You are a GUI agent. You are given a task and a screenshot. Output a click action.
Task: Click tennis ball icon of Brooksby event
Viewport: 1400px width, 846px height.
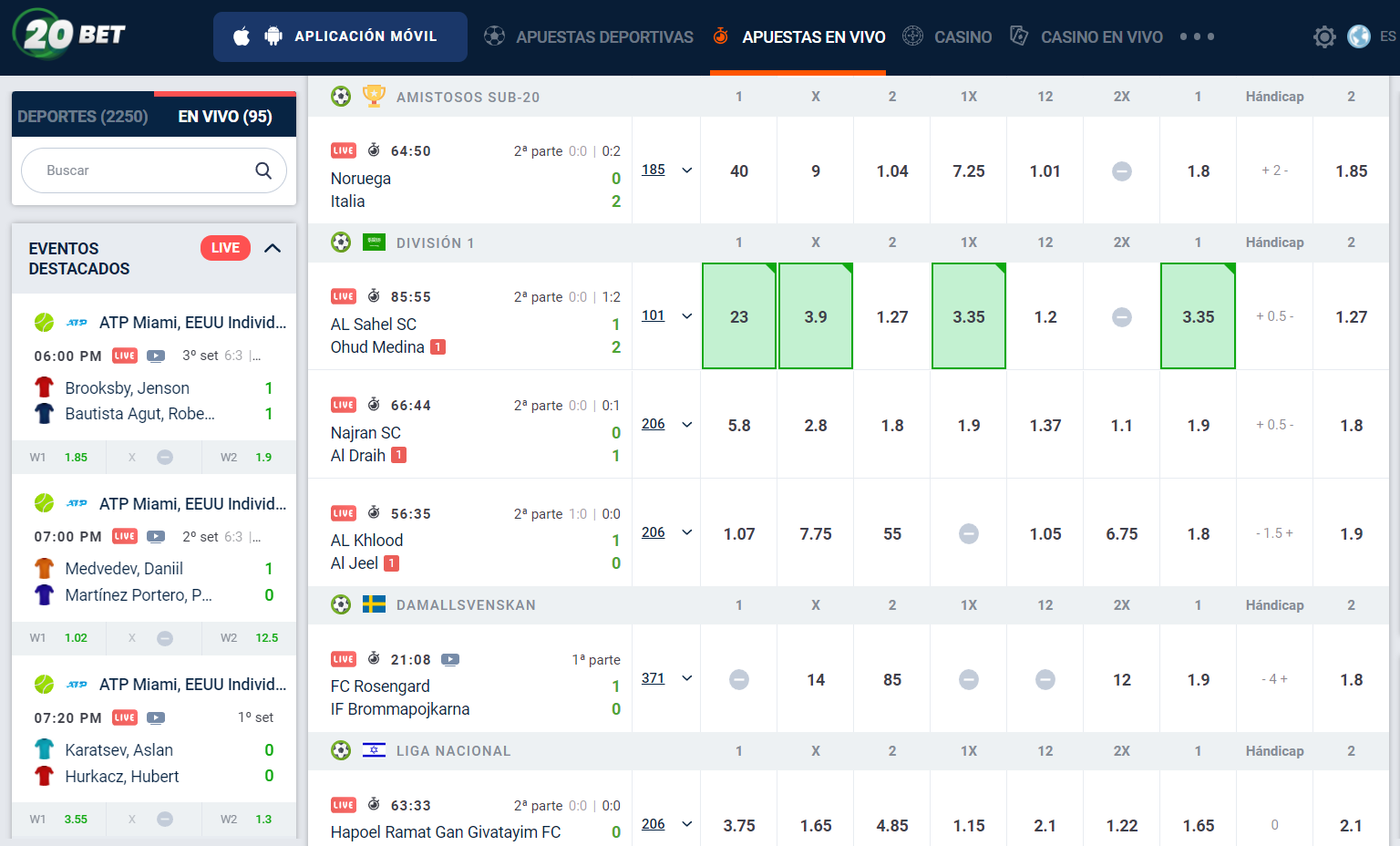coord(44,322)
